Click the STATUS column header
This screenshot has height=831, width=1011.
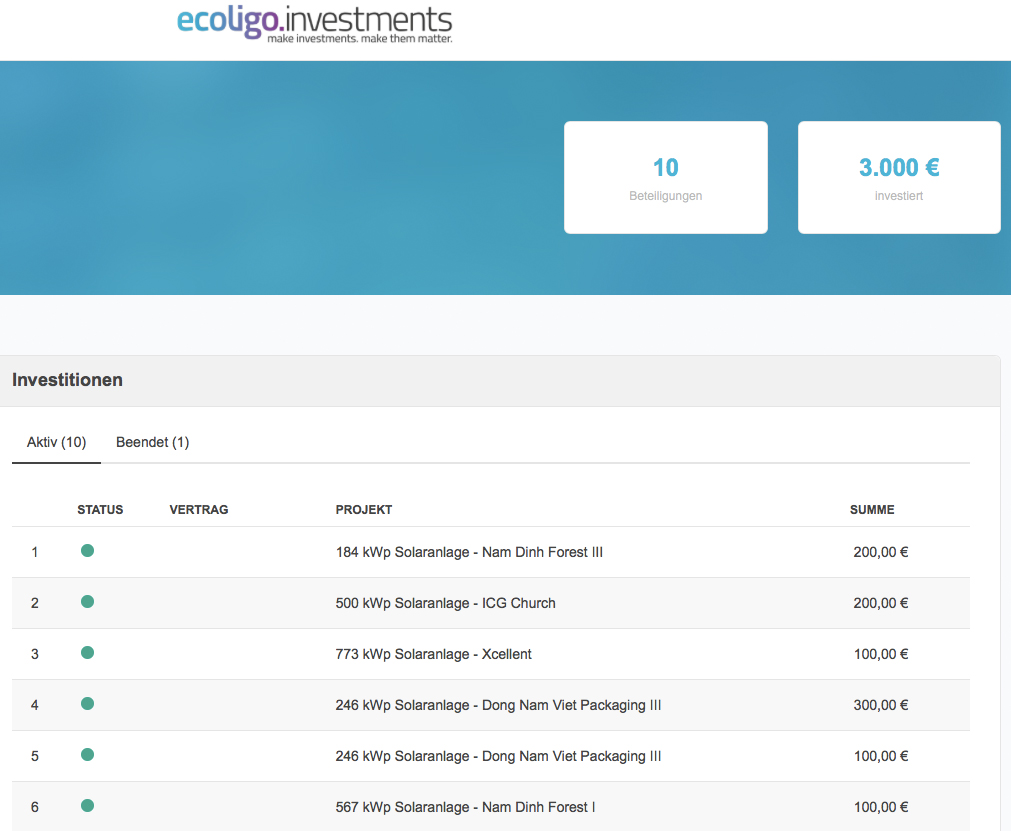100,509
